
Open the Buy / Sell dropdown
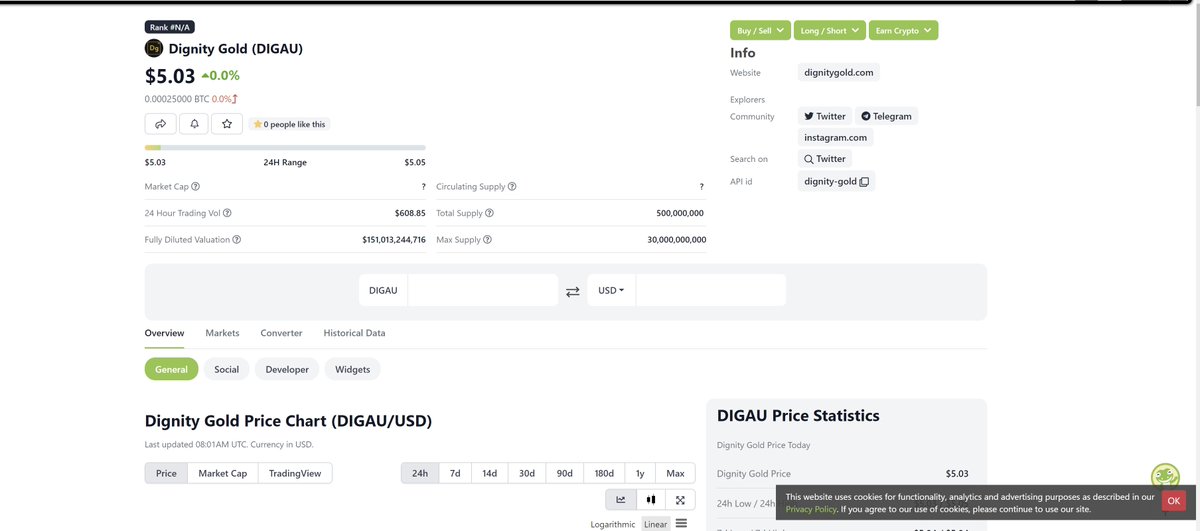tap(760, 31)
